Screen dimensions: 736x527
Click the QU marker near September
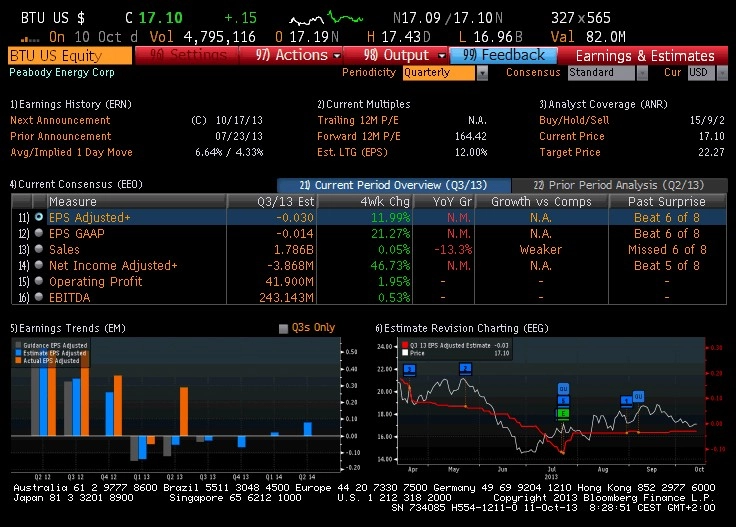pyautogui.click(x=638, y=397)
